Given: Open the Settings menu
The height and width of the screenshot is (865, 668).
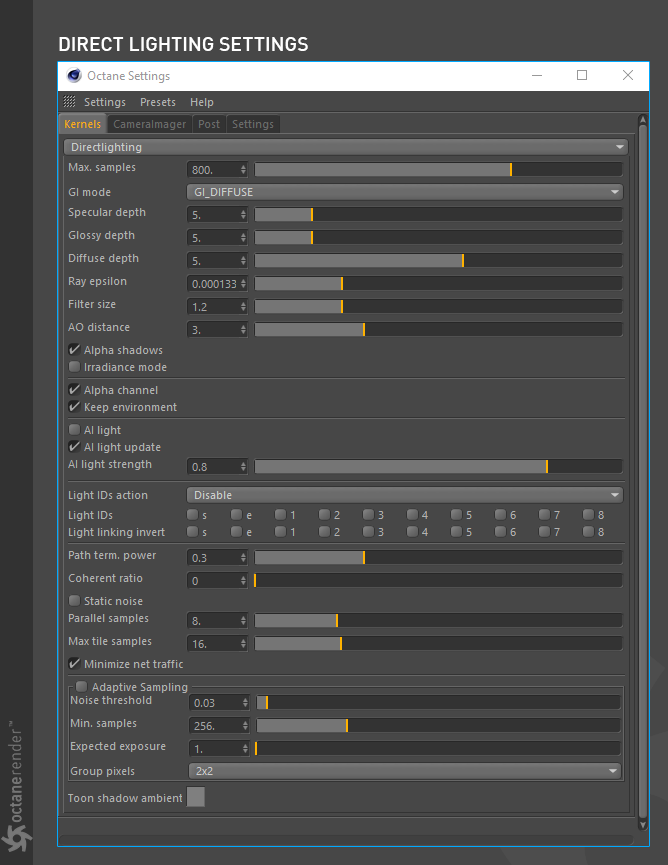Looking at the screenshot, I should click(x=105, y=102).
